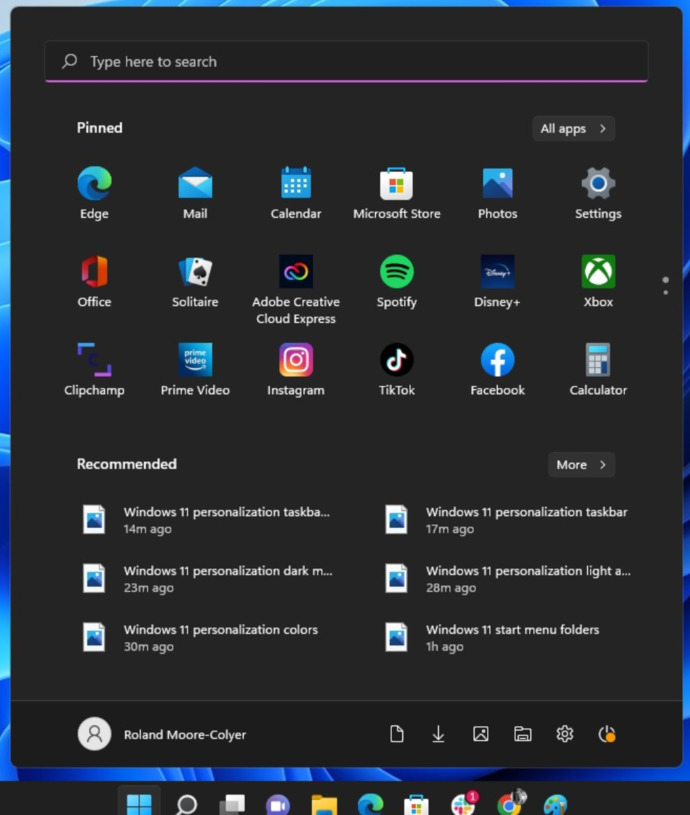690x815 pixels.
Task: Open 'Windows 11 personalization light a...' file
Action: (x=509, y=579)
